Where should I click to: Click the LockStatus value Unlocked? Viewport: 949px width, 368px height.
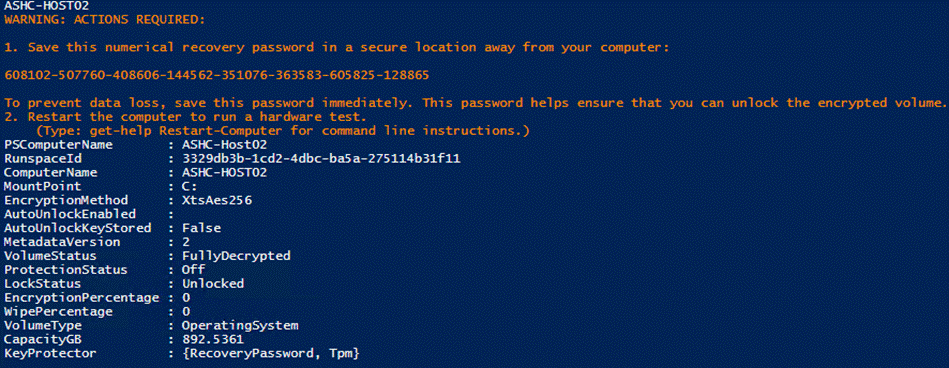214,284
